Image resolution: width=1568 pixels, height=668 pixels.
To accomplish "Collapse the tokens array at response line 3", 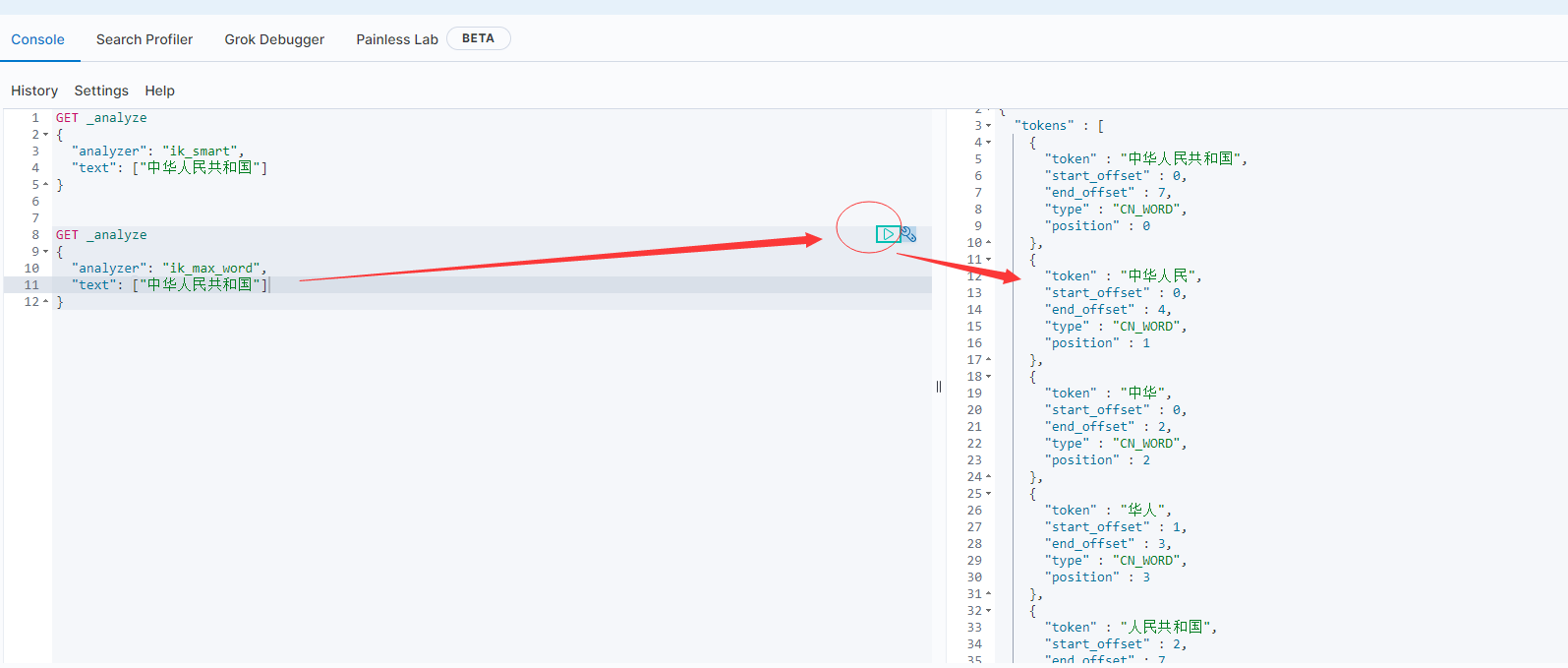I will pos(988,126).
